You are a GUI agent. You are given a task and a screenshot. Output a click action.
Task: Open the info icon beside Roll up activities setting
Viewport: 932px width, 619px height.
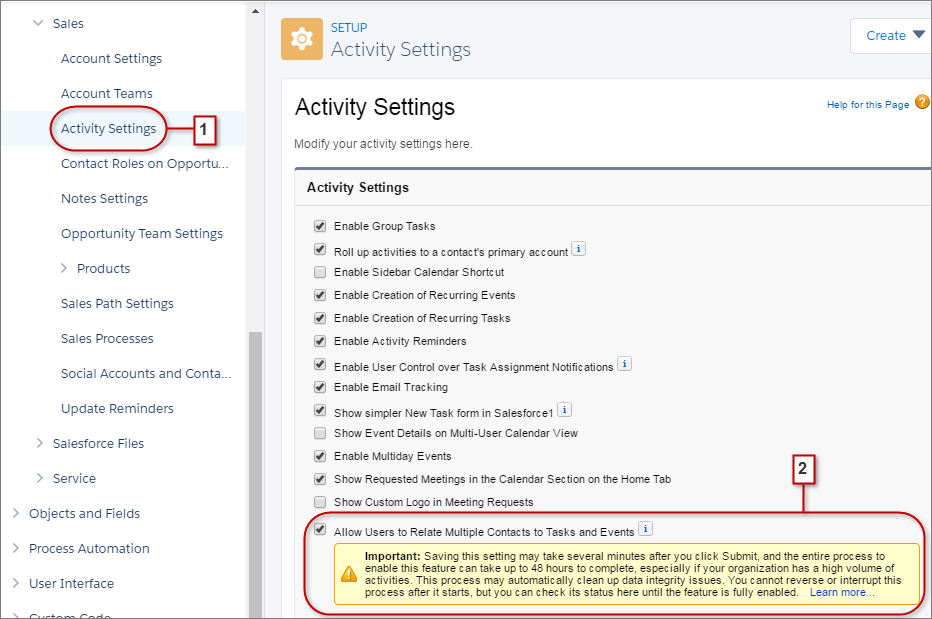click(578, 248)
